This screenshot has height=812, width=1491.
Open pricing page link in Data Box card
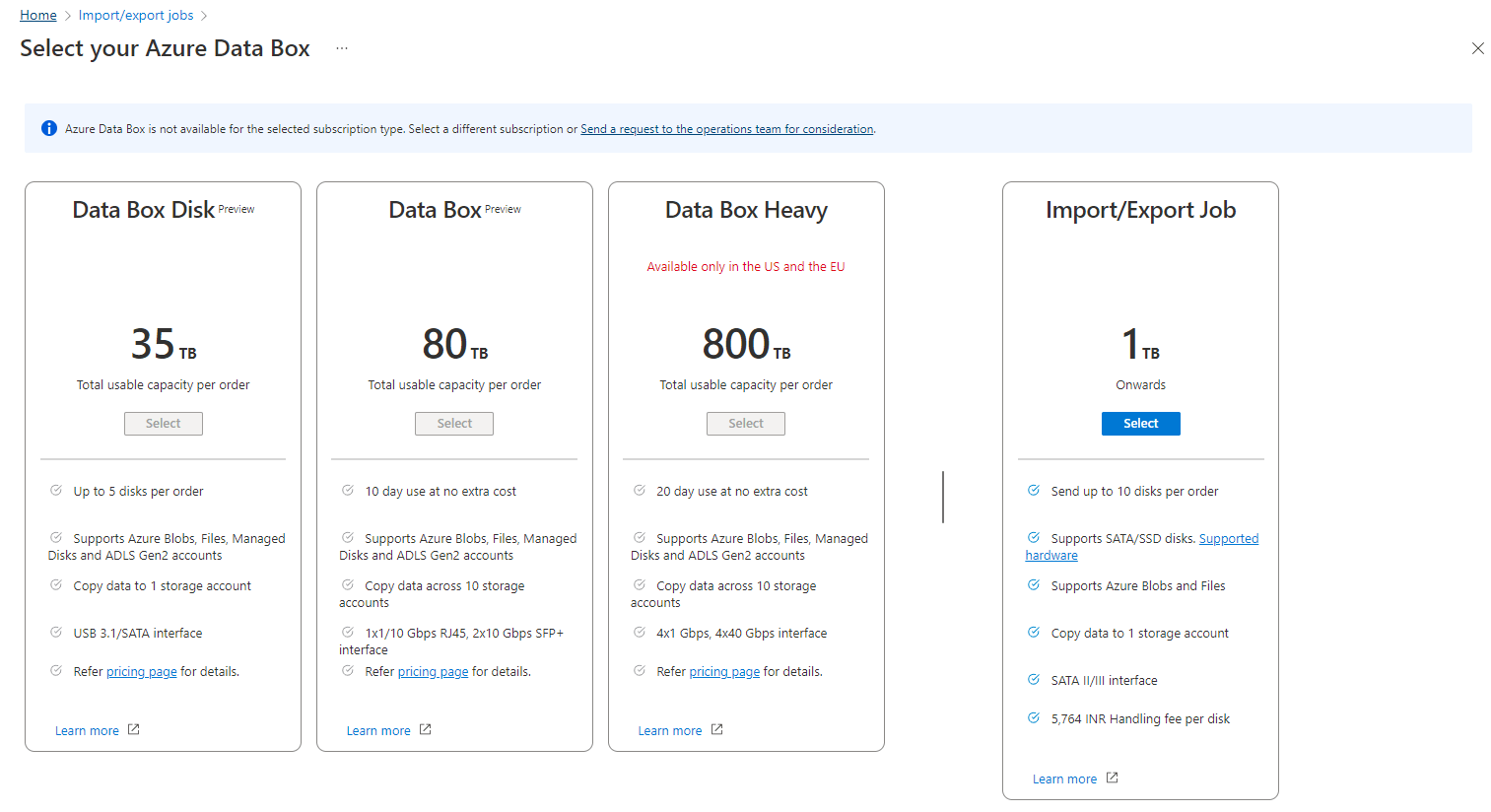coord(434,672)
